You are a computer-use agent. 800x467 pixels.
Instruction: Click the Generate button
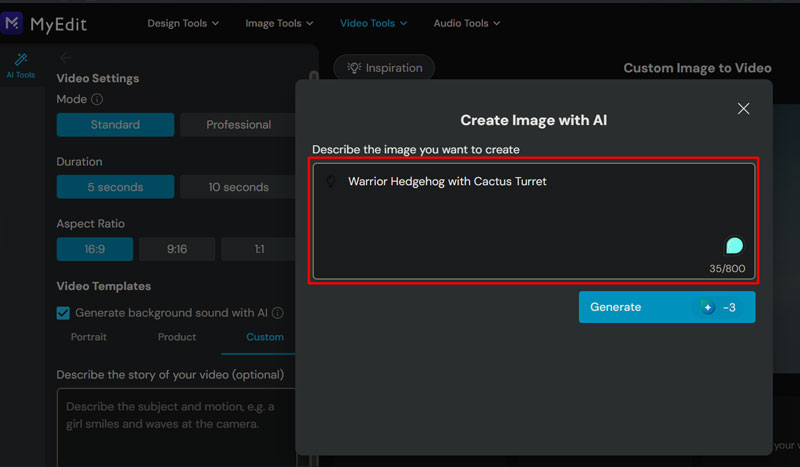[x=666, y=307]
